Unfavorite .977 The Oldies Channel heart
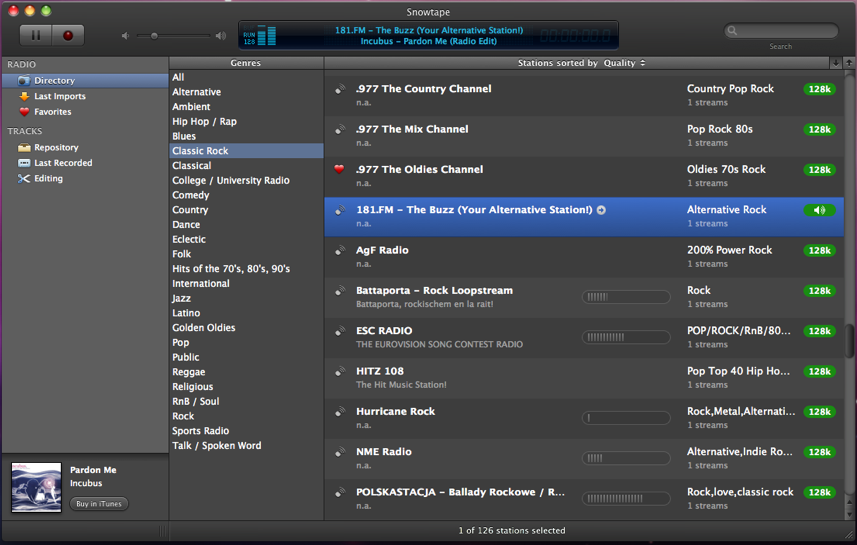Screen dimensions: 857x545 click(x=340, y=170)
